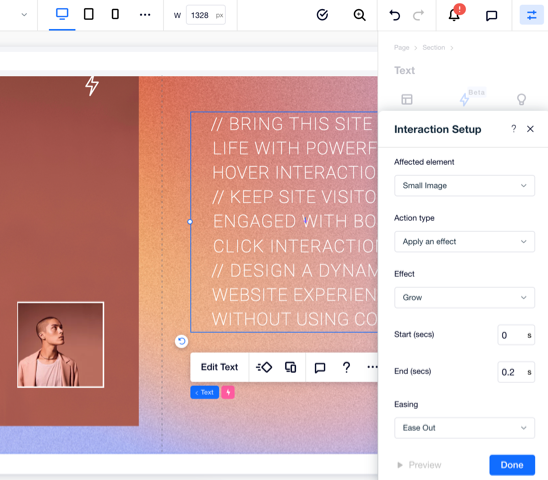The height and width of the screenshot is (480, 548).
Task: Open the site checker checkmark icon
Action: point(322,15)
